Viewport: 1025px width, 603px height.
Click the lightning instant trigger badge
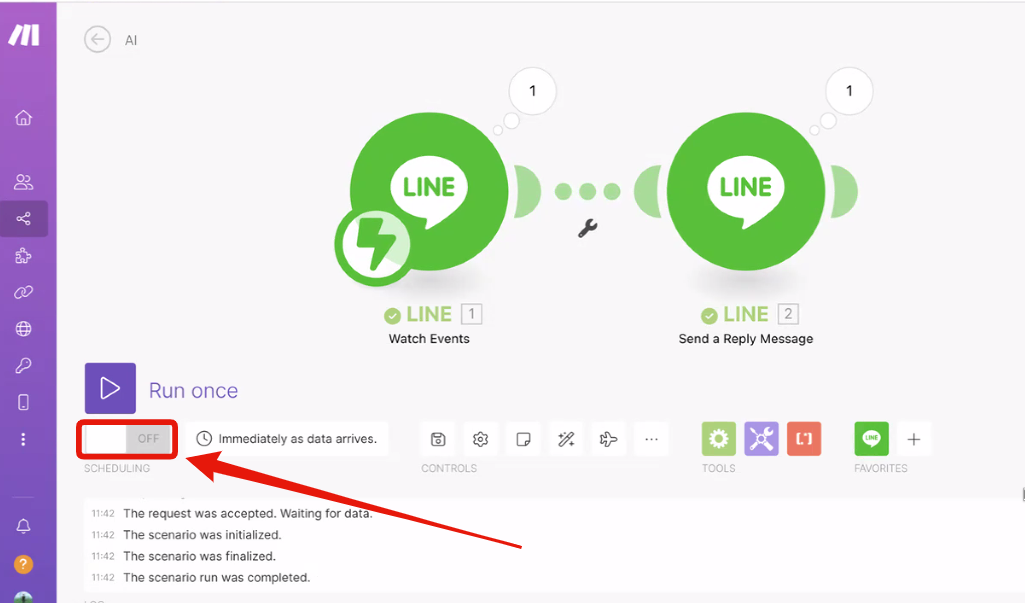(x=374, y=245)
